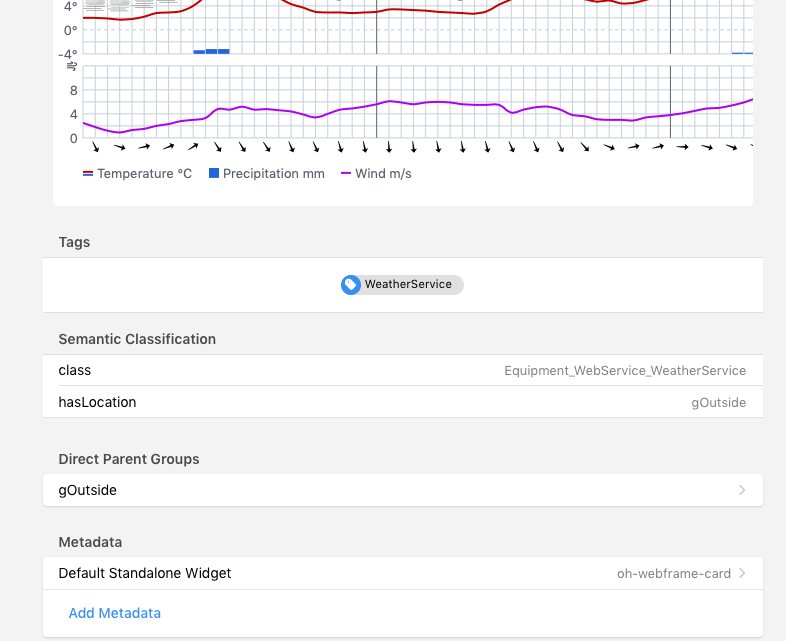The width and height of the screenshot is (786, 641).
Task: Expand the gOutside parent group chevron
Action: click(742, 490)
